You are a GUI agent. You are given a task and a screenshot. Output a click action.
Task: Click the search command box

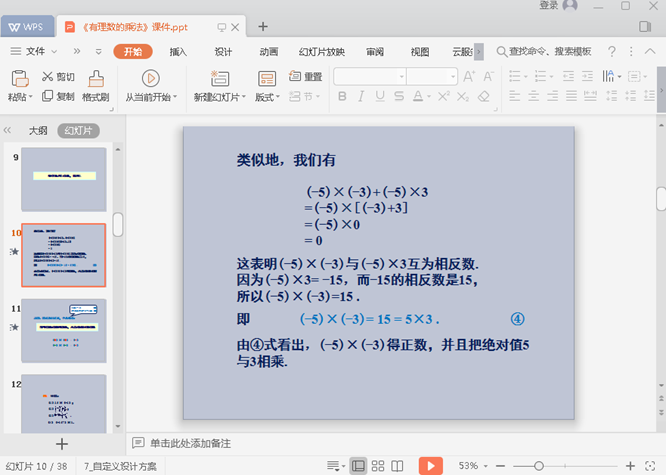pyautogui.click(x=544, y=51)
